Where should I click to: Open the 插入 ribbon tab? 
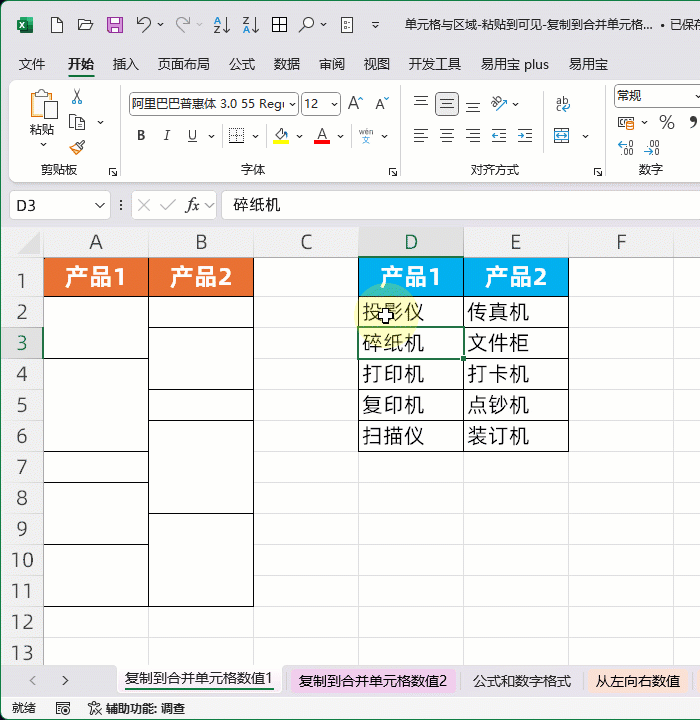[x=126, y=64]
